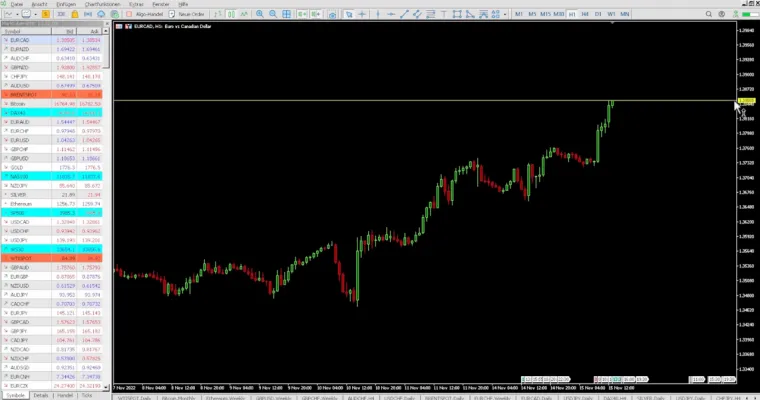Select the standard arrow cursor tool

pyautogui.click(x=348, y=14)
